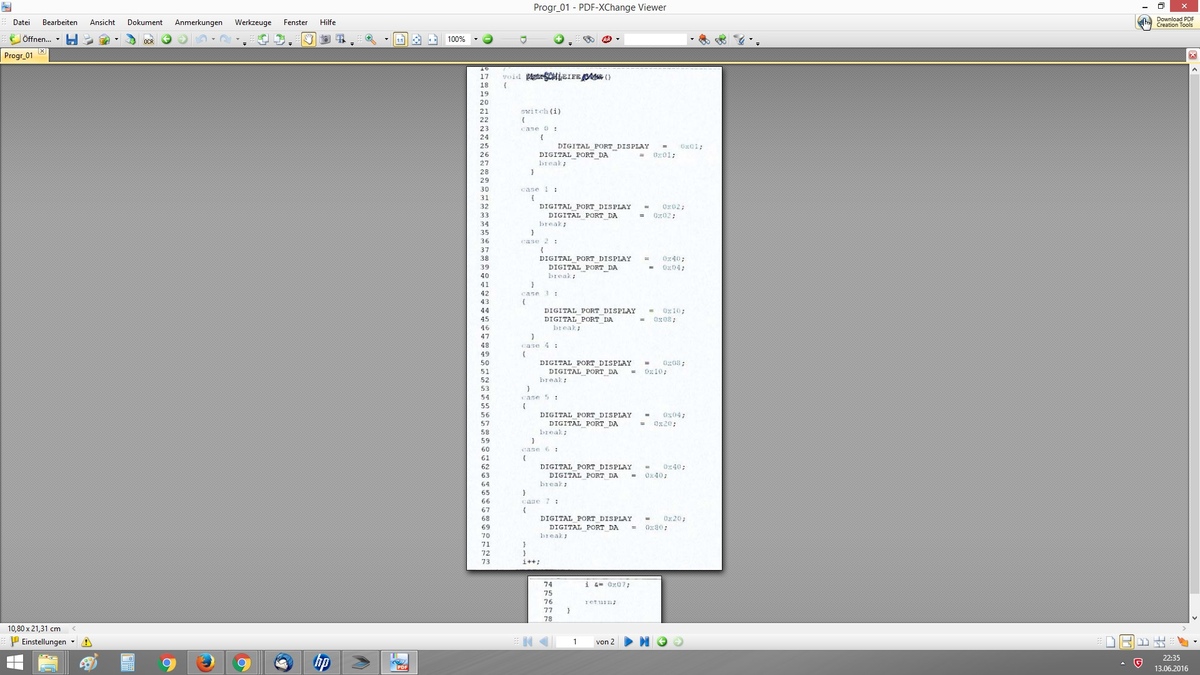Open Firefox from the taskbar
This screenshot has height=675, width=1200.
pos(205,663)
